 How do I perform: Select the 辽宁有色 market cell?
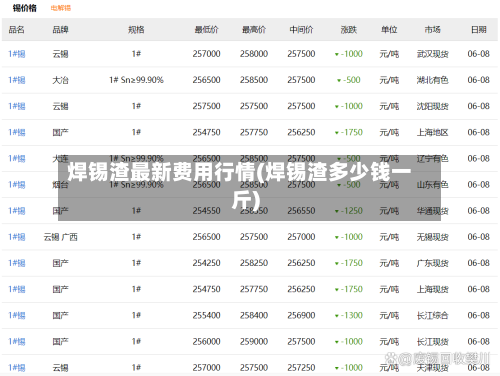pyautogui.click(x=432, y=158)
